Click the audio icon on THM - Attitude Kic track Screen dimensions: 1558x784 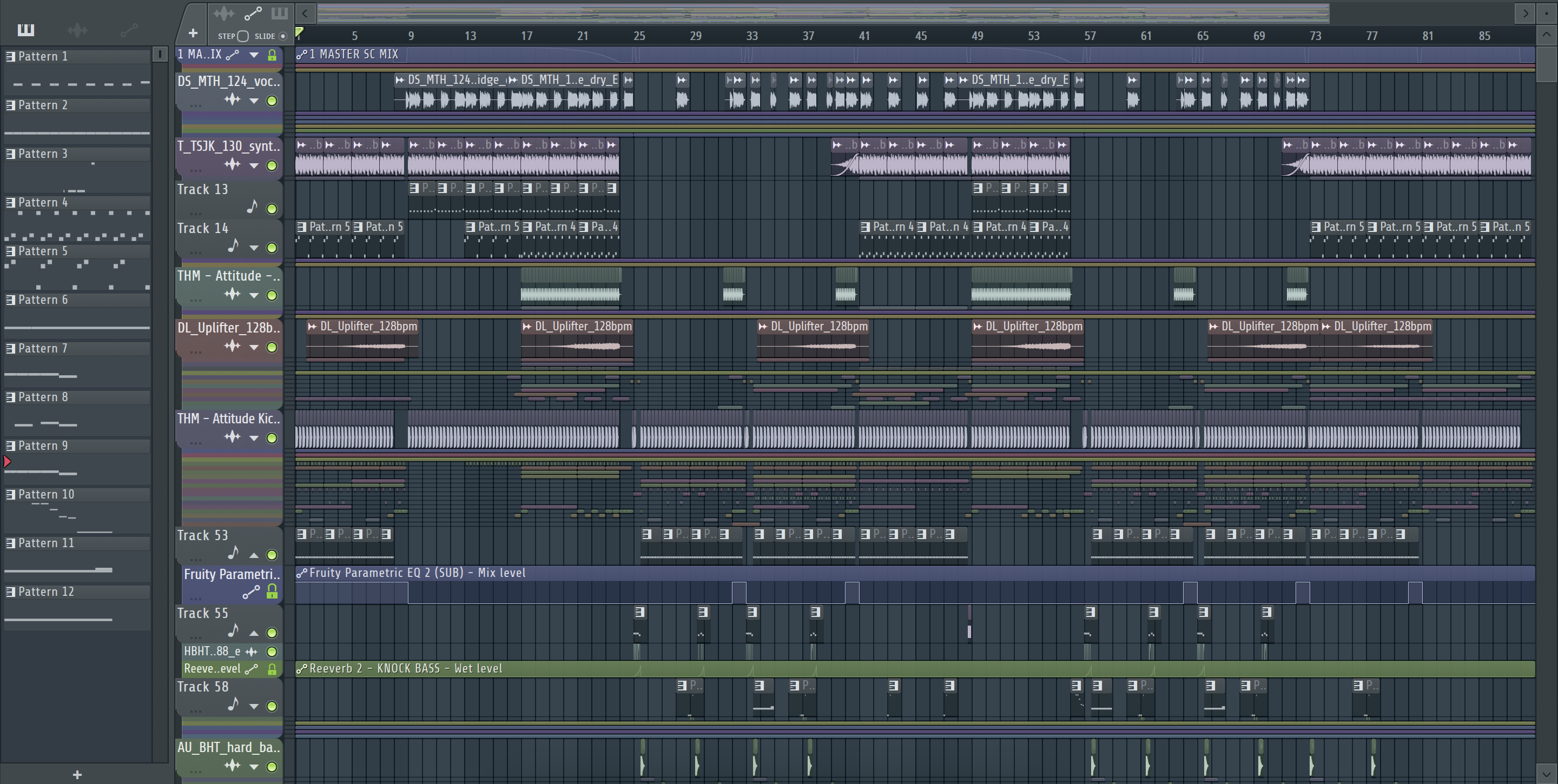pos(232,437)
